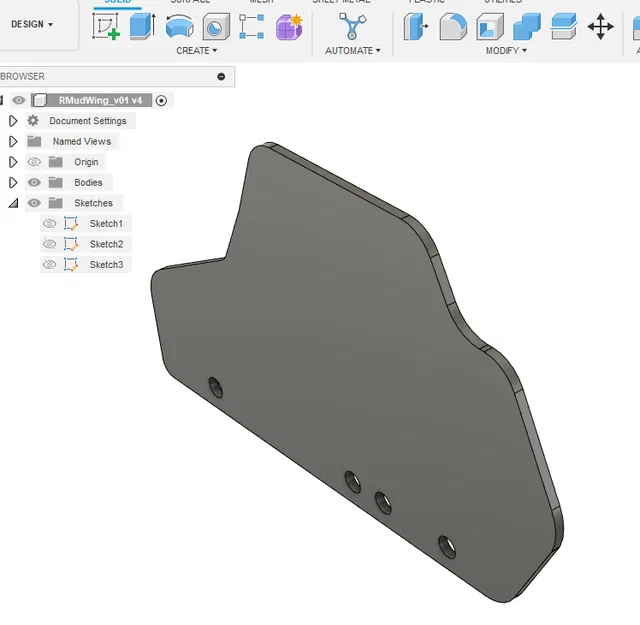Click the leftmost hole in the plate
The image size is (640, 625).
coord(216,387)
